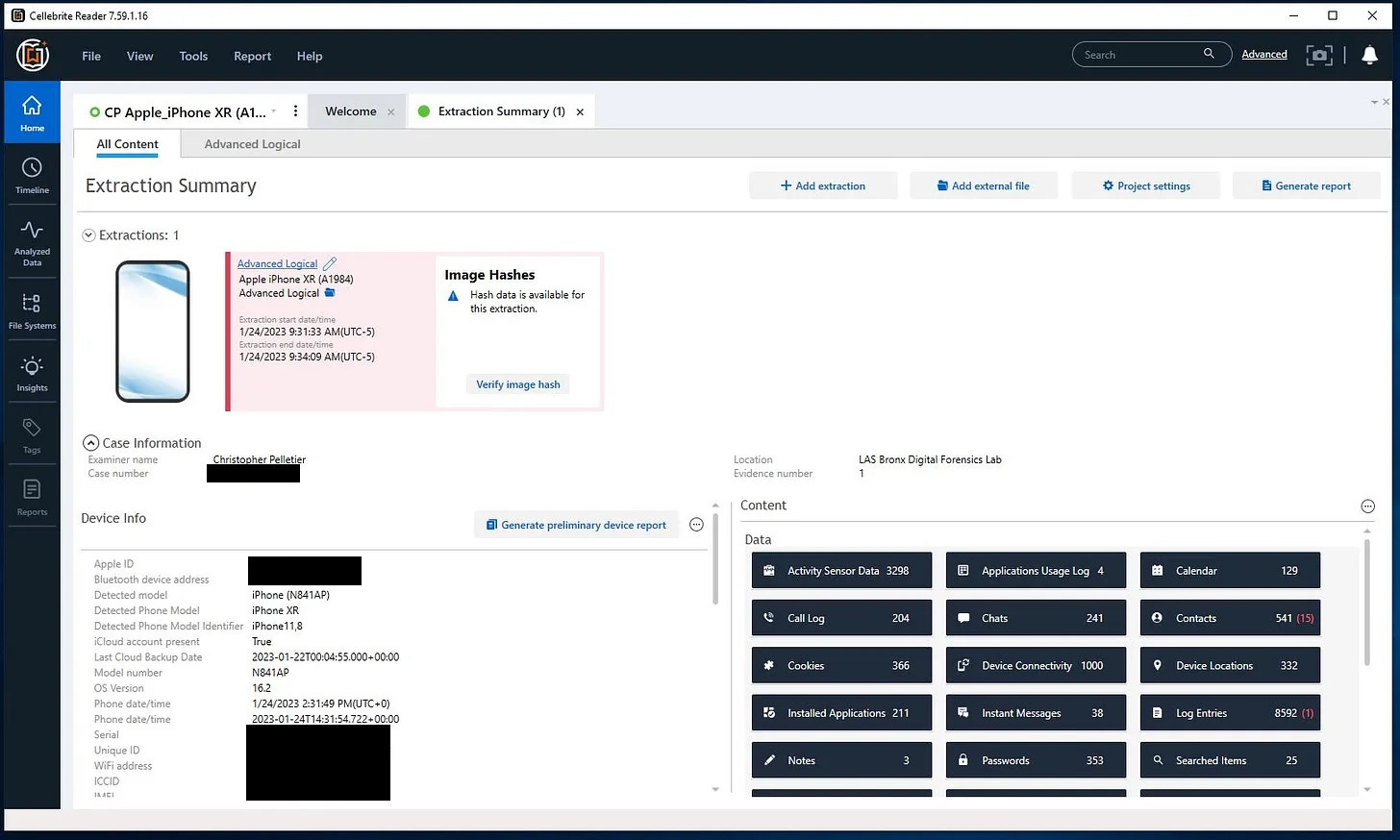The height and width of the screenshot is (840, 1400).
Task: Open the Calendar data tile
Action: 1230,570
